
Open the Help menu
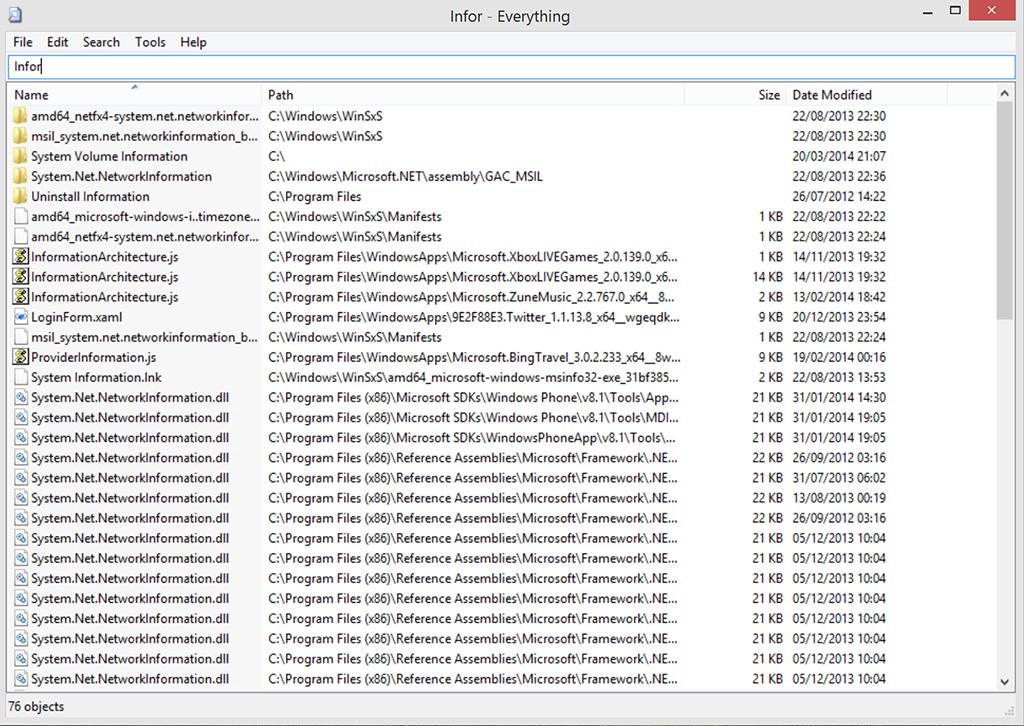pos(193,42)
